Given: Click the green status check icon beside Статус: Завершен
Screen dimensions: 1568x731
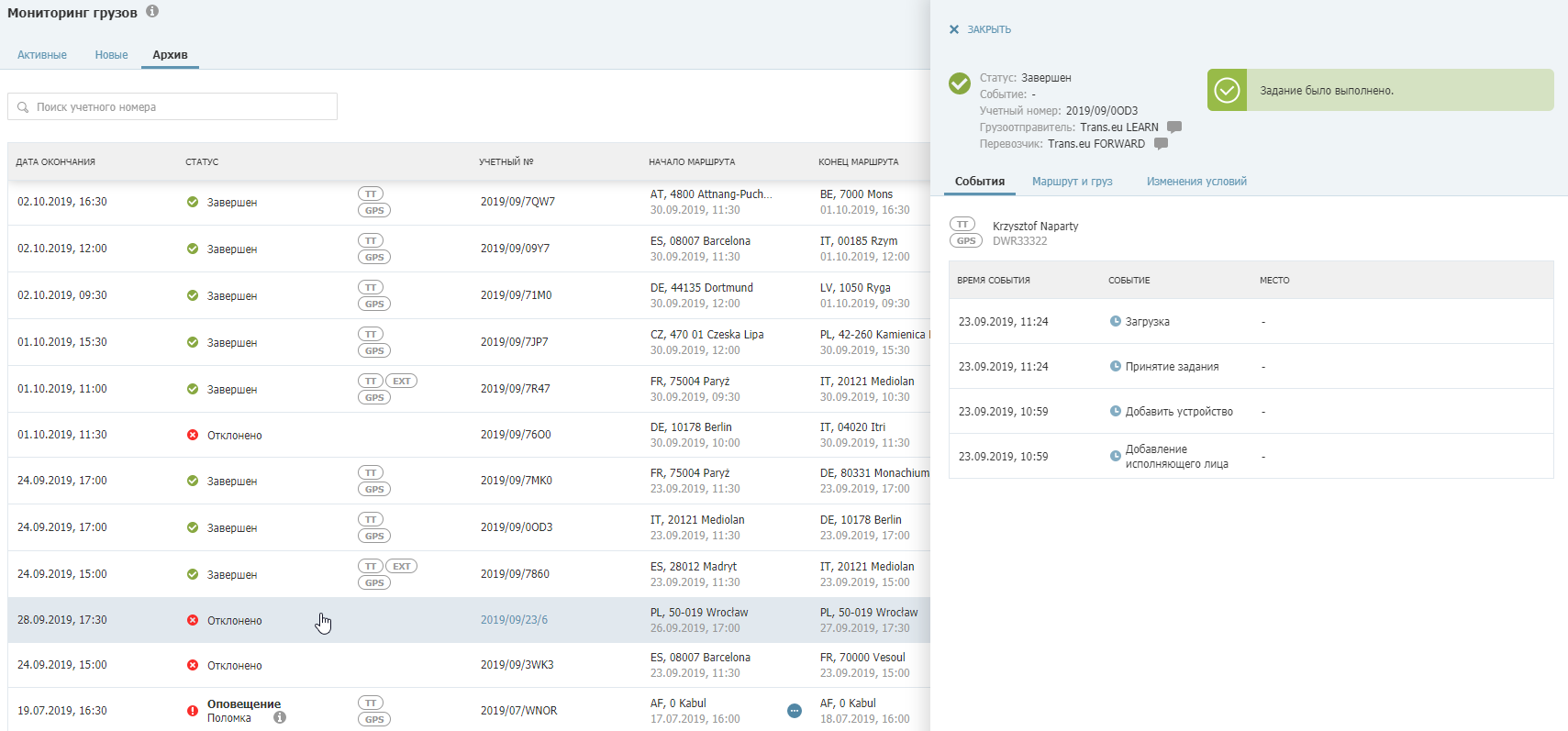Looking at the screenshot, I should (960, 83).
